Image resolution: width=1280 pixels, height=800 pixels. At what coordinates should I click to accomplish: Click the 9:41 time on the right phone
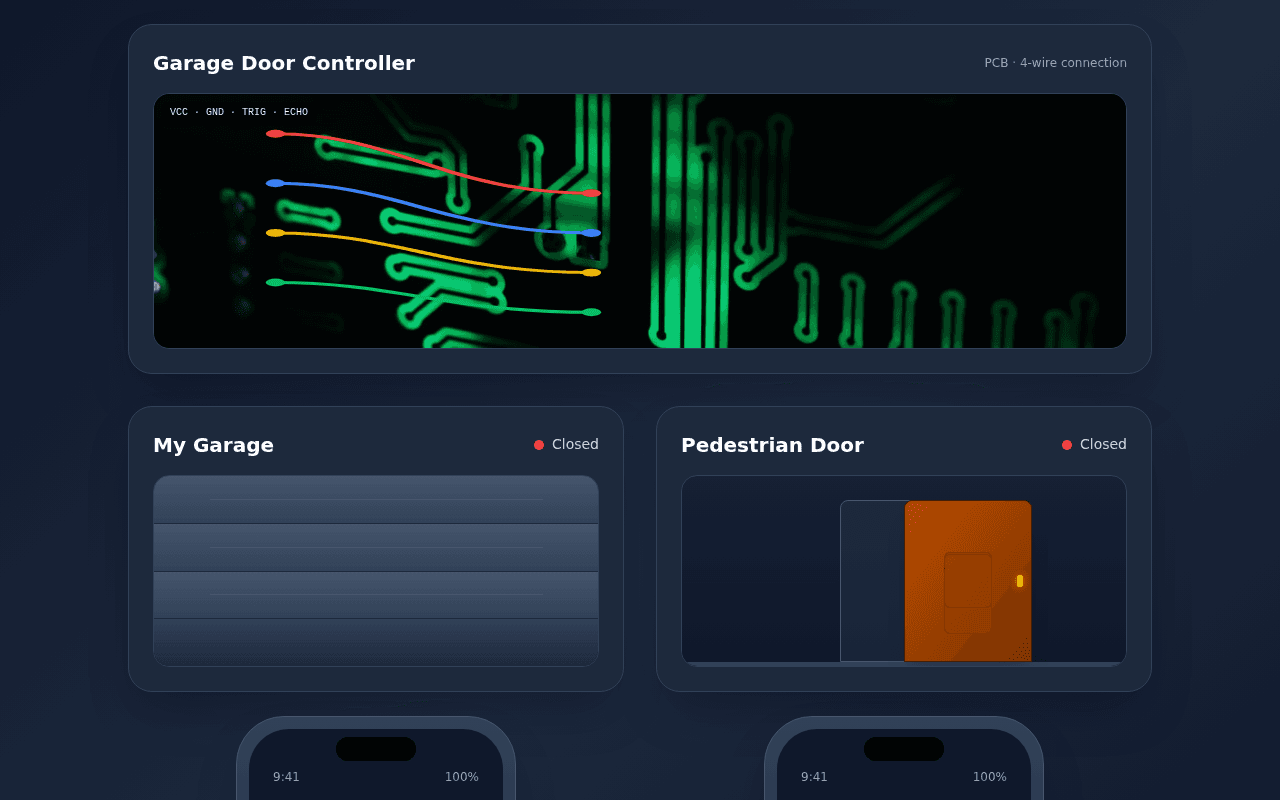pos(814,777)
